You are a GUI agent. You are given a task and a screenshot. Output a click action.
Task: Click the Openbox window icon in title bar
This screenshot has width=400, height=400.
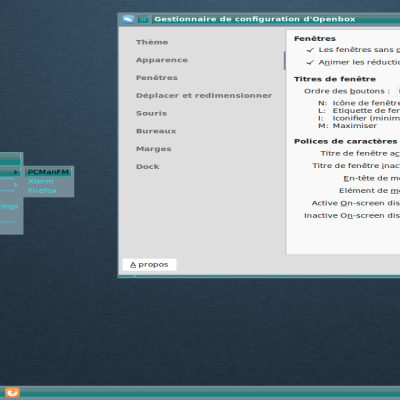point(128,20)
